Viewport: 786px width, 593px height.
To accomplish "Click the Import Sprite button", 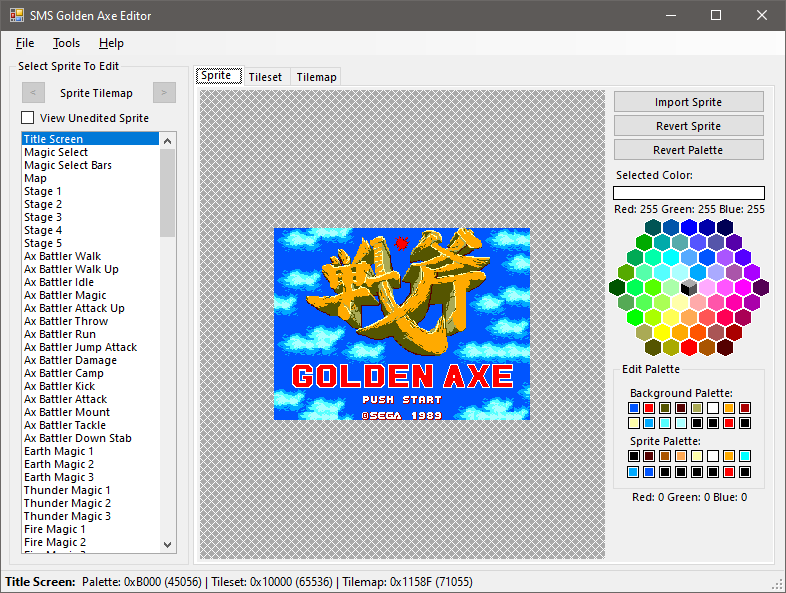I will tap(688, 102).
